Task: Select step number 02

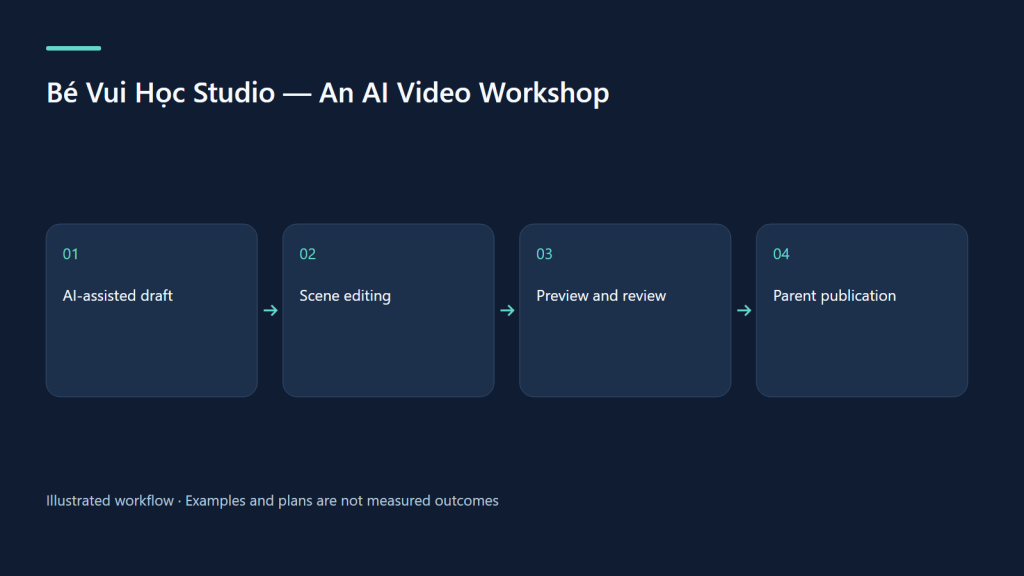Action: tap(308, 254)
